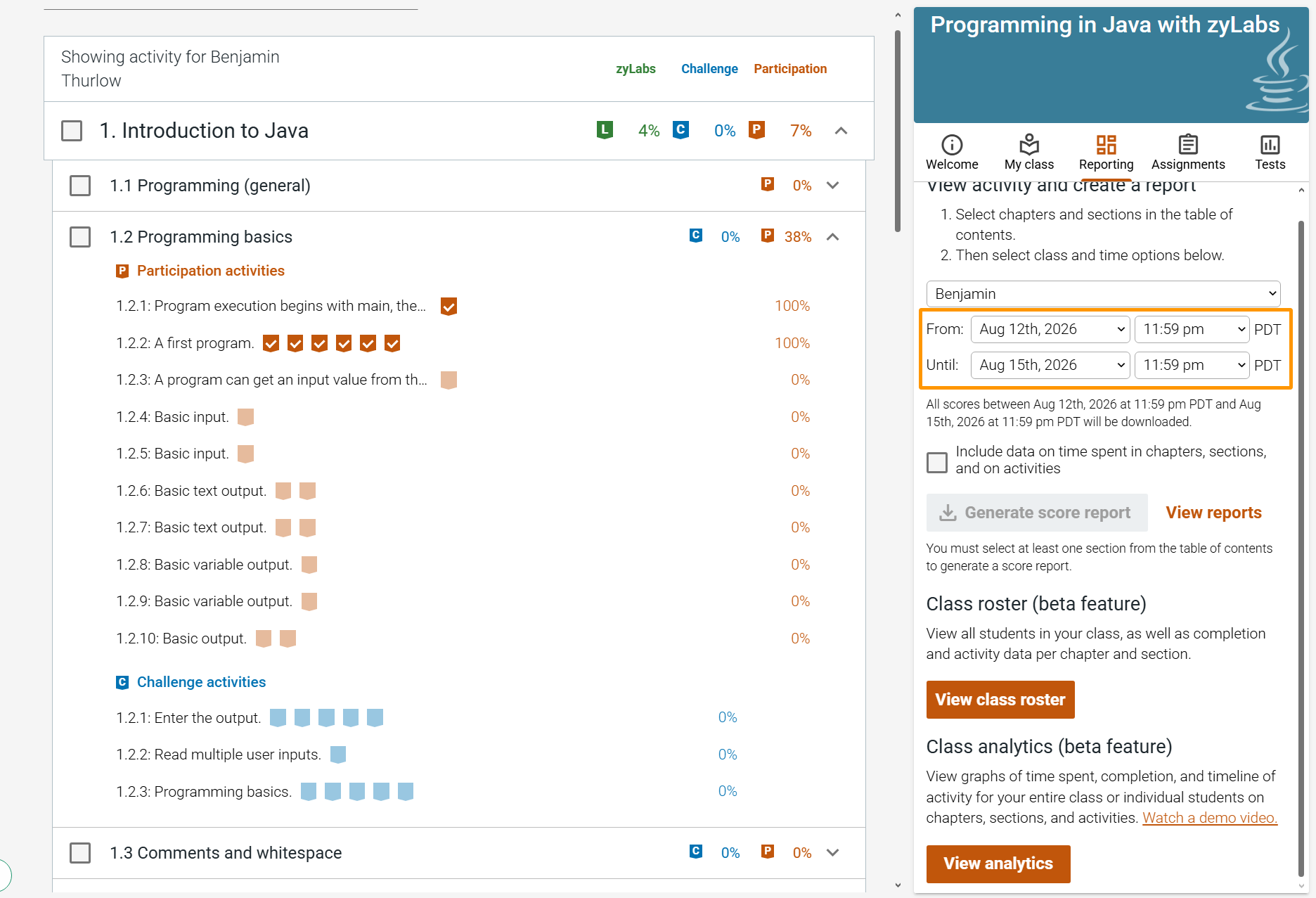Screen dimensions: 1316x898
Task: Click the C badge on section 1.3 row
Action: [696, 852]
